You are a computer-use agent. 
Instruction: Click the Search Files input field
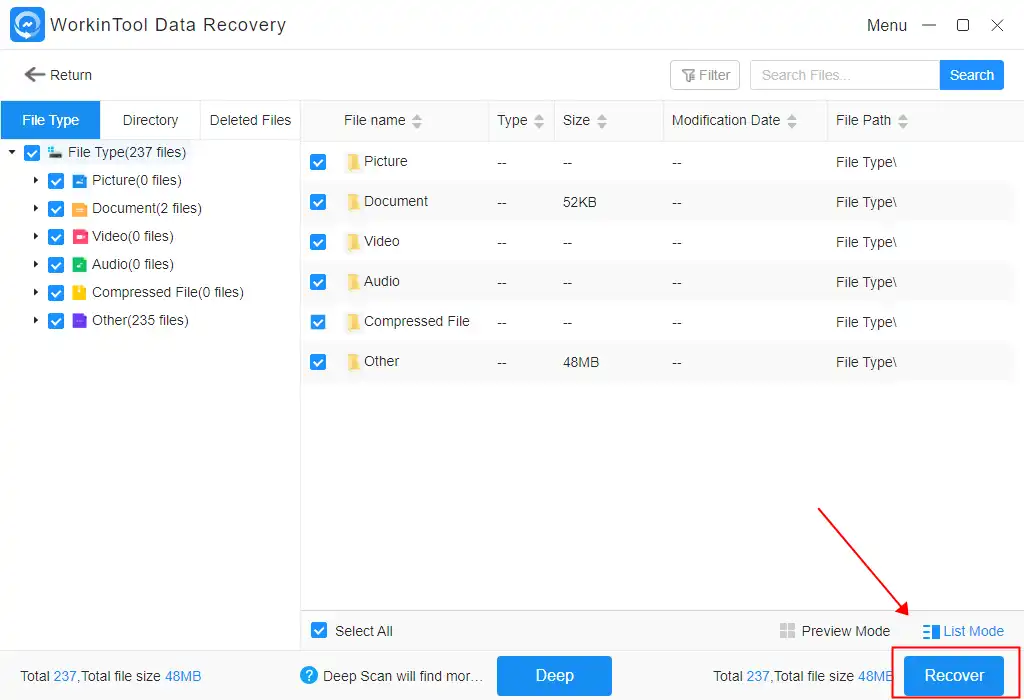(844, 75)
